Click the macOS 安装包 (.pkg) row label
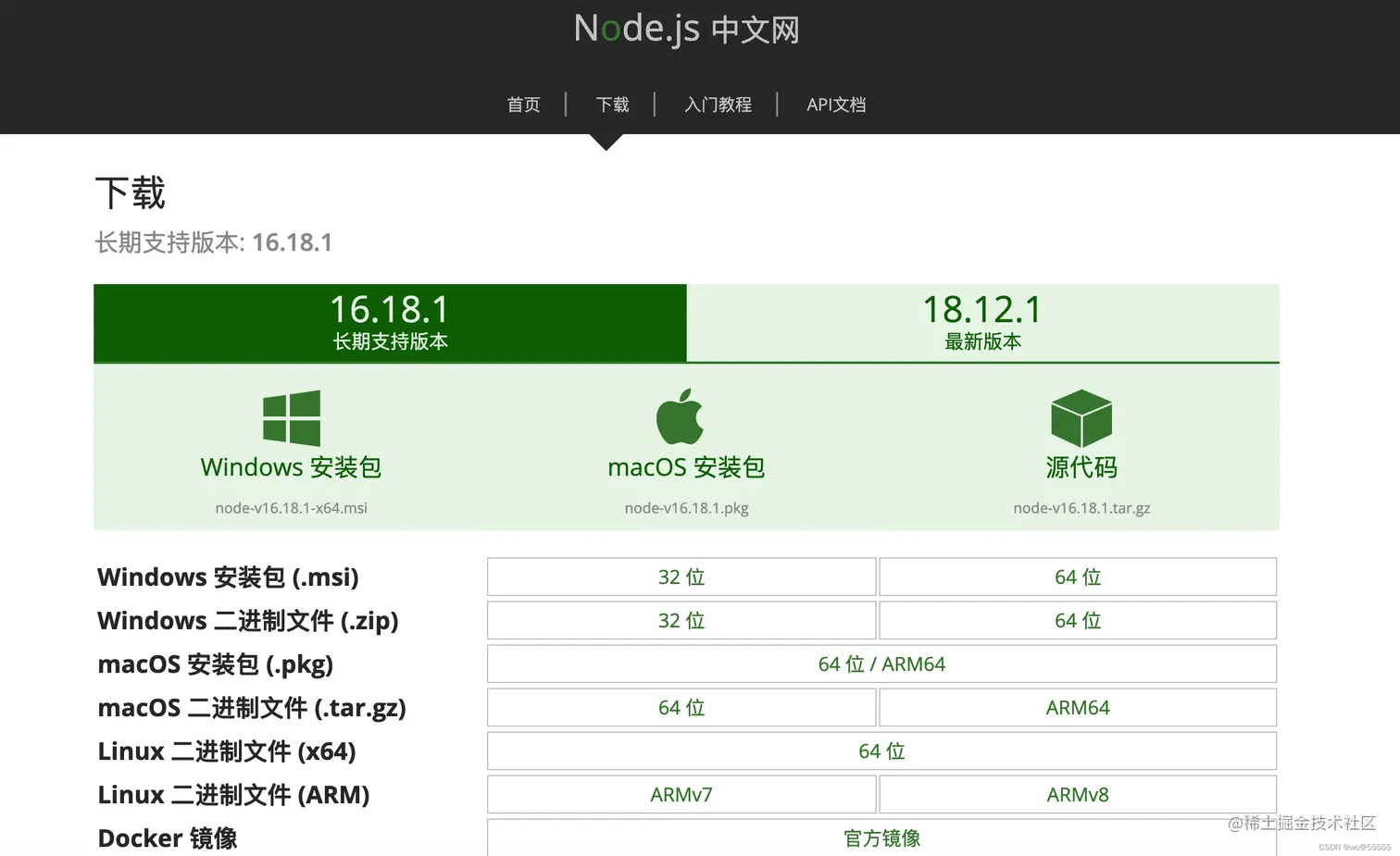1400x856 pixels. tap(216, 664)
